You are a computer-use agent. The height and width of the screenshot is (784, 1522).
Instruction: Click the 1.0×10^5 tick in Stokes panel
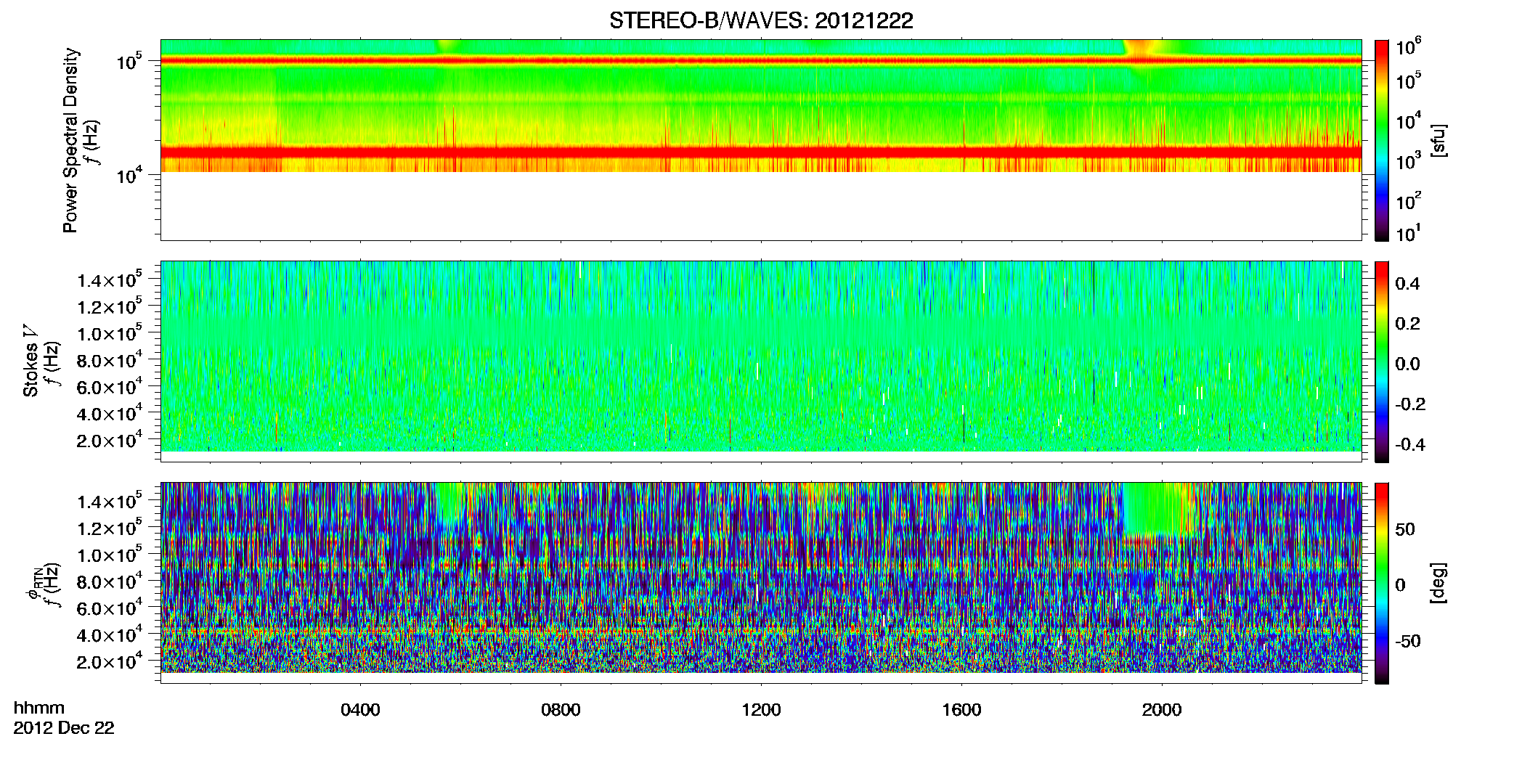[x=110, y=332]
